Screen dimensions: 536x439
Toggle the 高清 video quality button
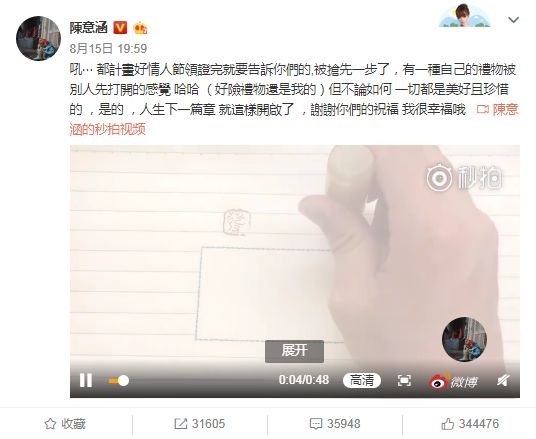(x=362, y=380)
